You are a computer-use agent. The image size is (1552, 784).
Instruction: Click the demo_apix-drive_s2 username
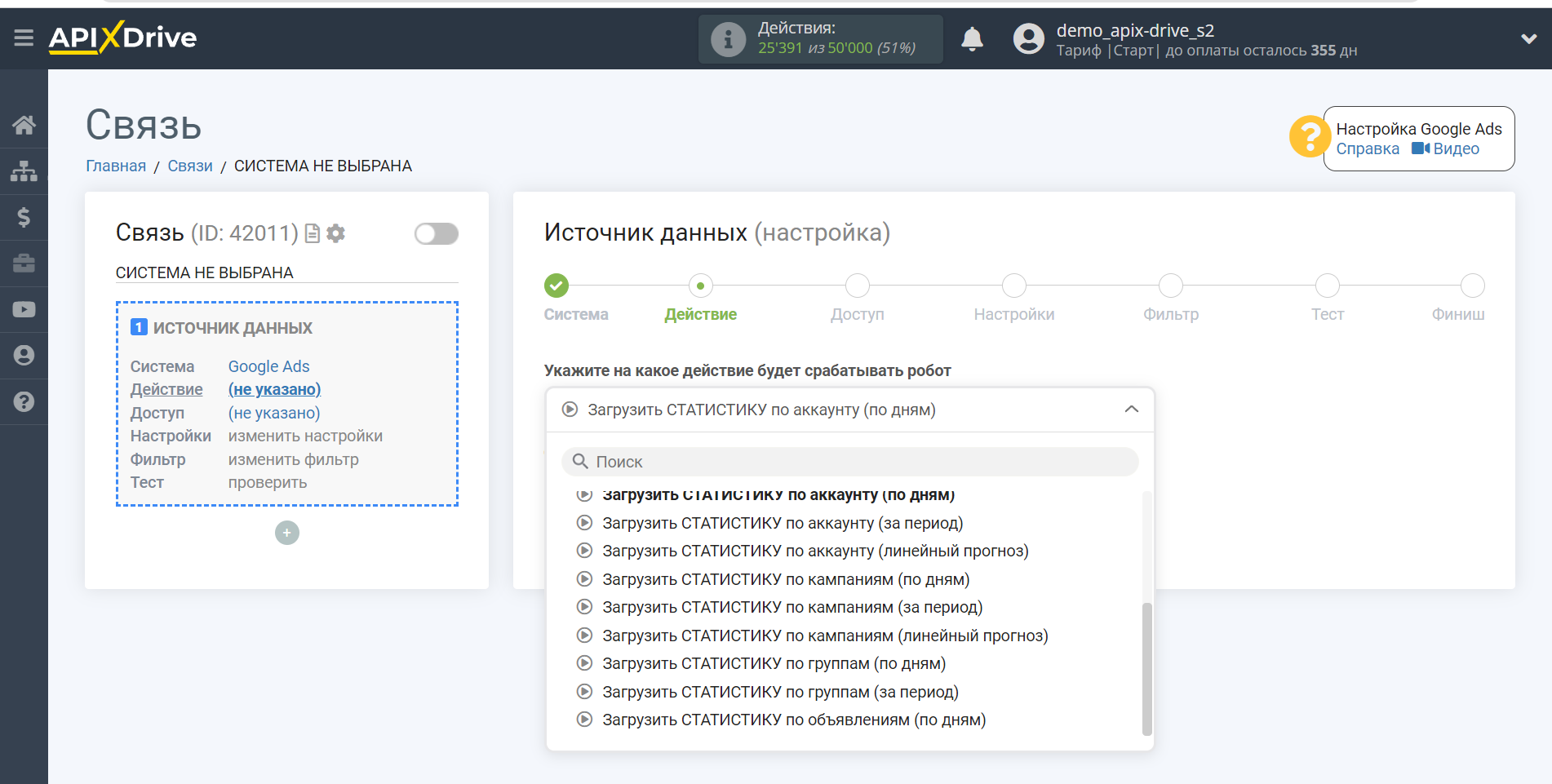tap(1135, 30)
